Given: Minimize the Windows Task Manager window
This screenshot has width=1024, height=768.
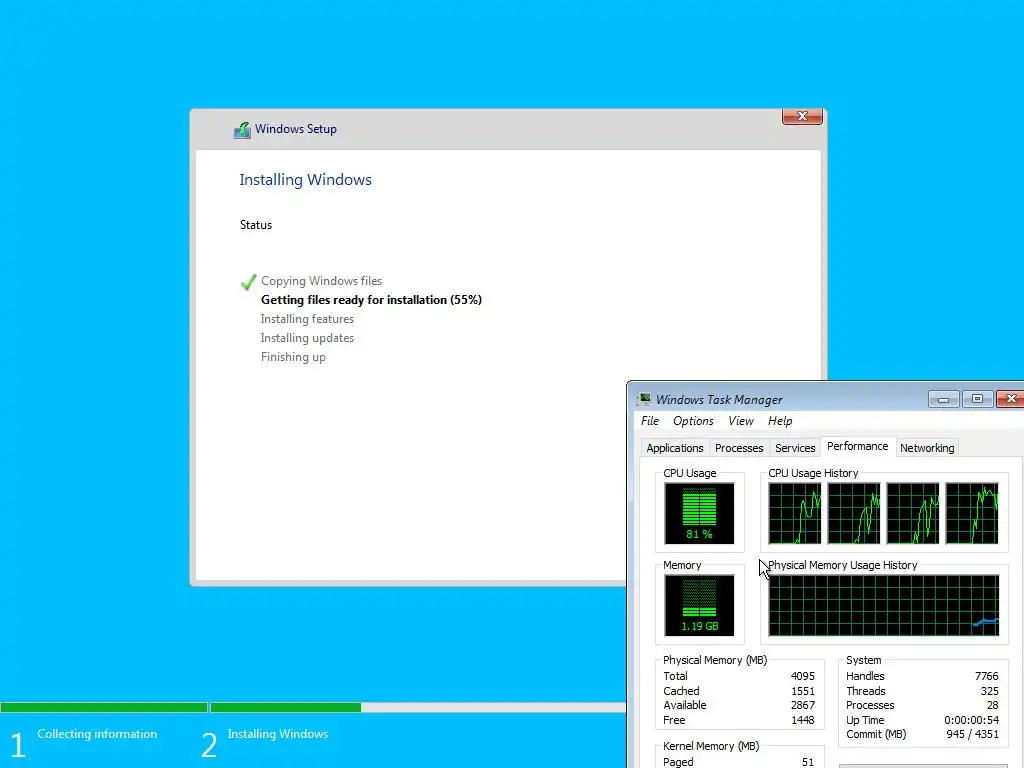Looking at the screenshot, I should coord(944,399).
